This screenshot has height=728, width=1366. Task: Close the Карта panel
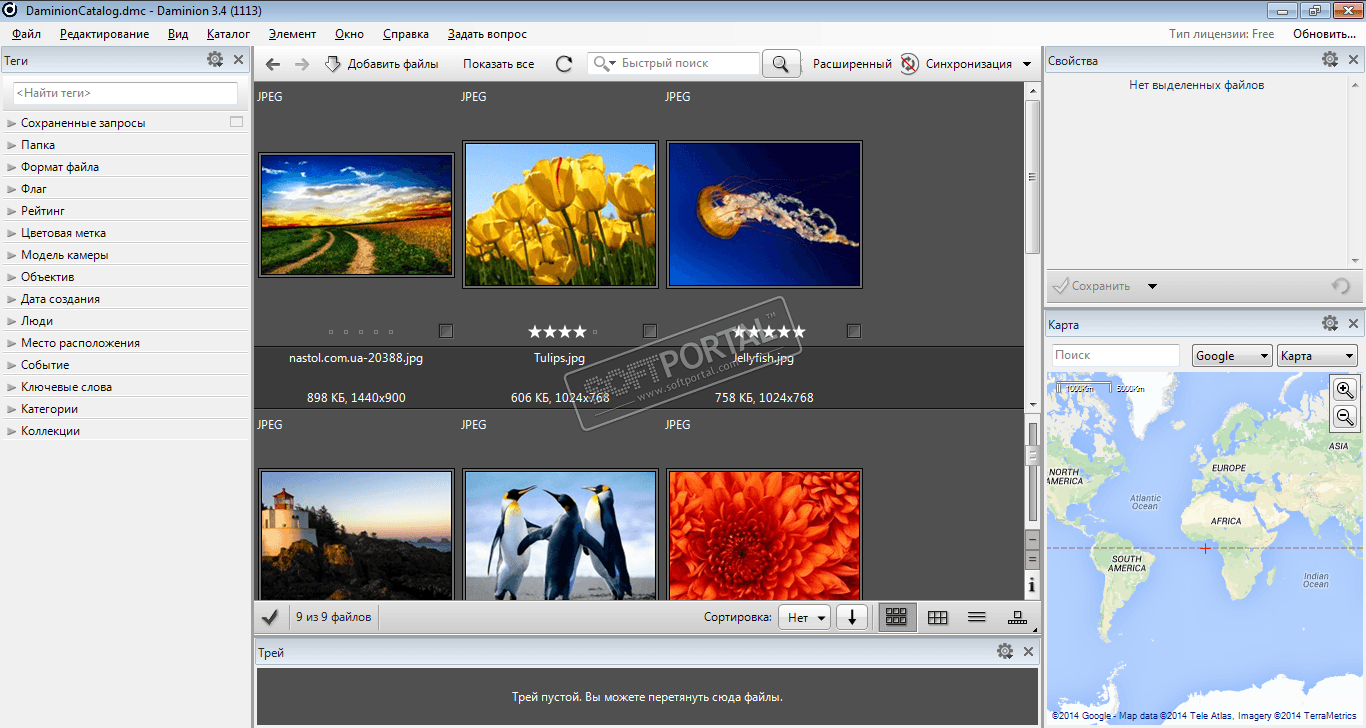tap(1354, 324)
